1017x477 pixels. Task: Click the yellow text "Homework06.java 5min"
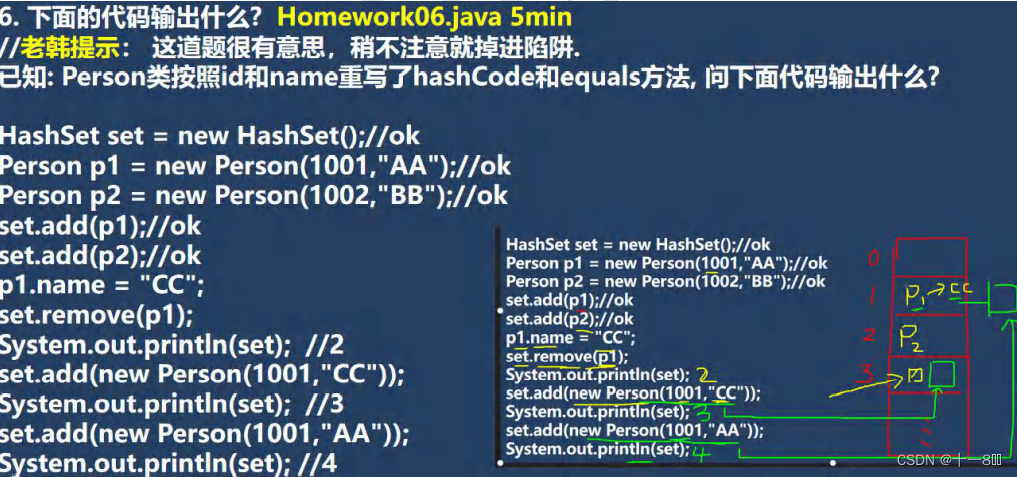point(424,18)
